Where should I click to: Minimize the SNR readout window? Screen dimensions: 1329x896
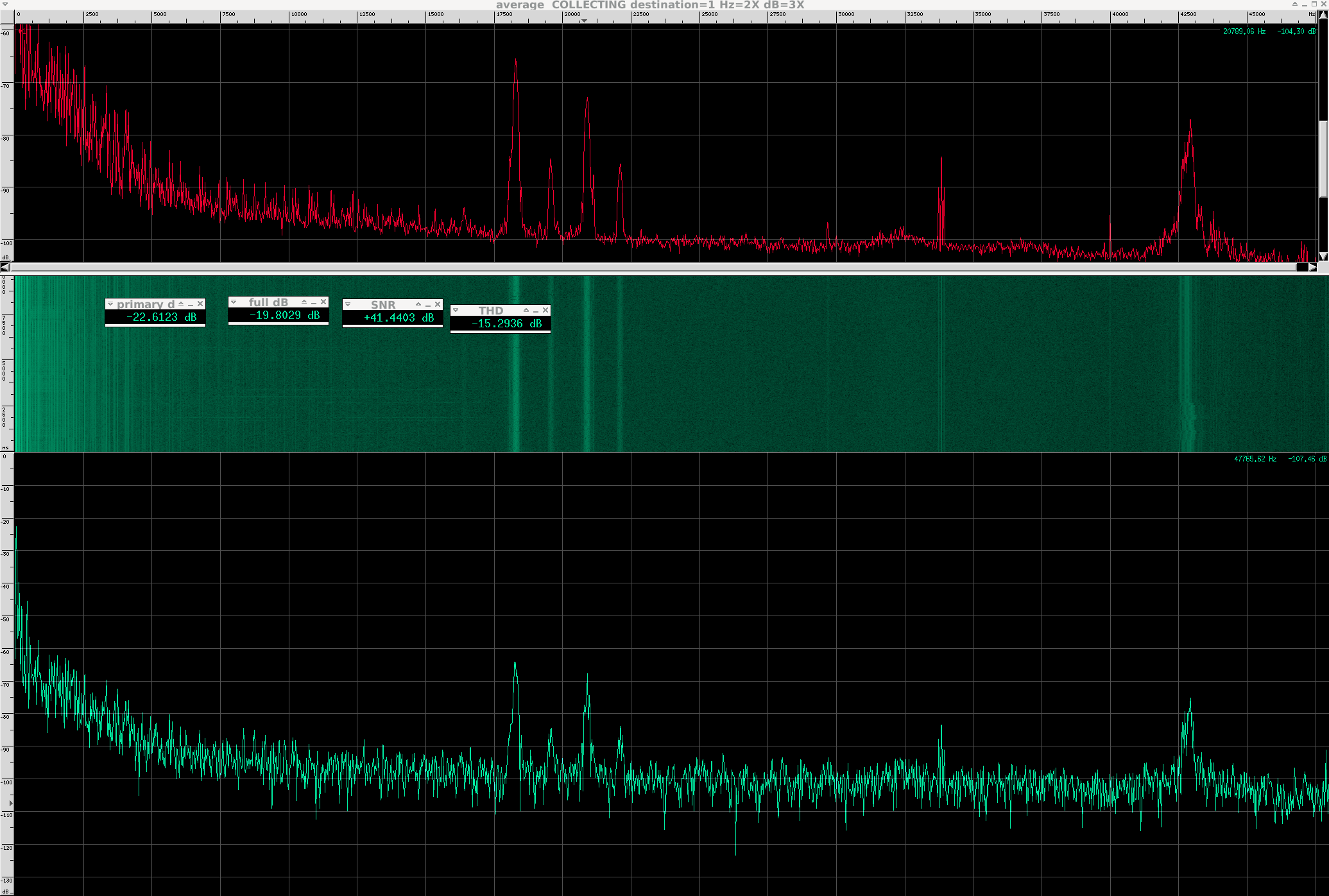pyautogui.click(x=428, y=306)
